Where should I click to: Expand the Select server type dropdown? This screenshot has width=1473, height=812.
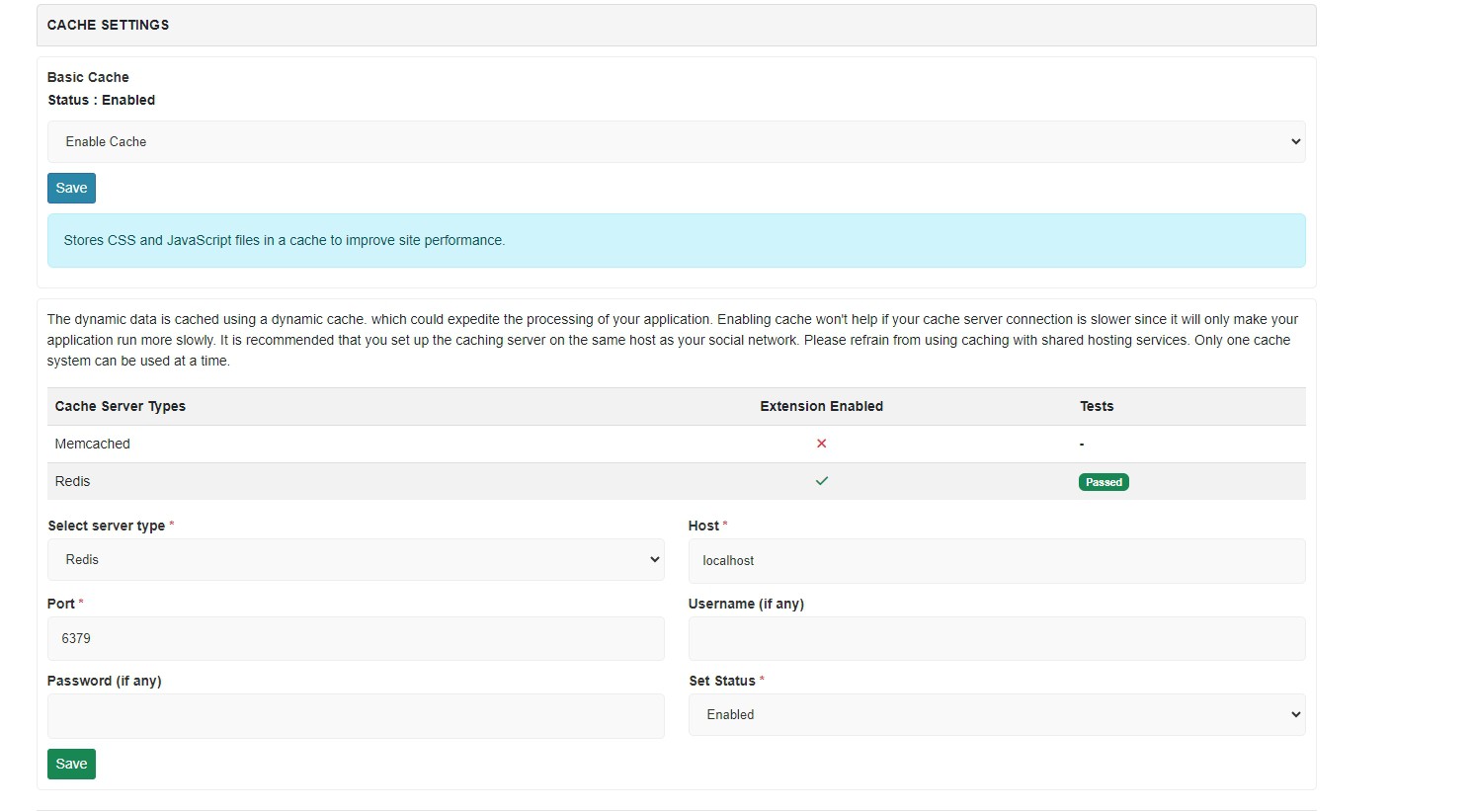click(356, 559)
